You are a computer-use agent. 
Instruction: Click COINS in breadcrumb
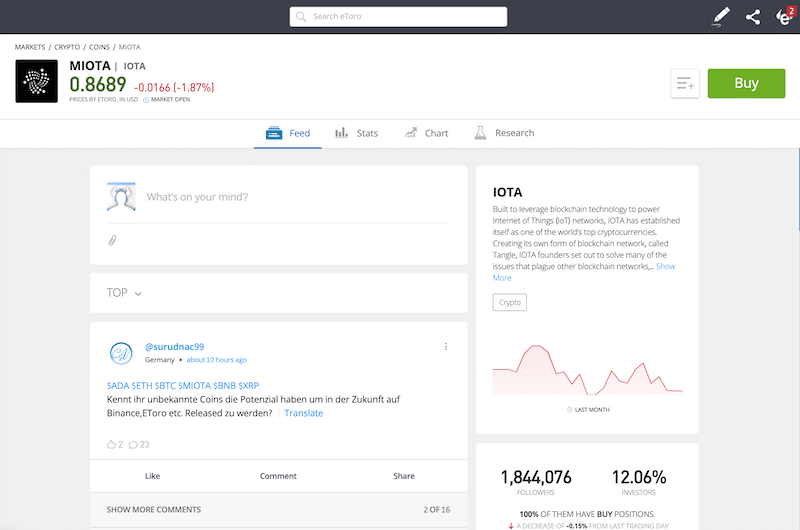click(99, 47)
